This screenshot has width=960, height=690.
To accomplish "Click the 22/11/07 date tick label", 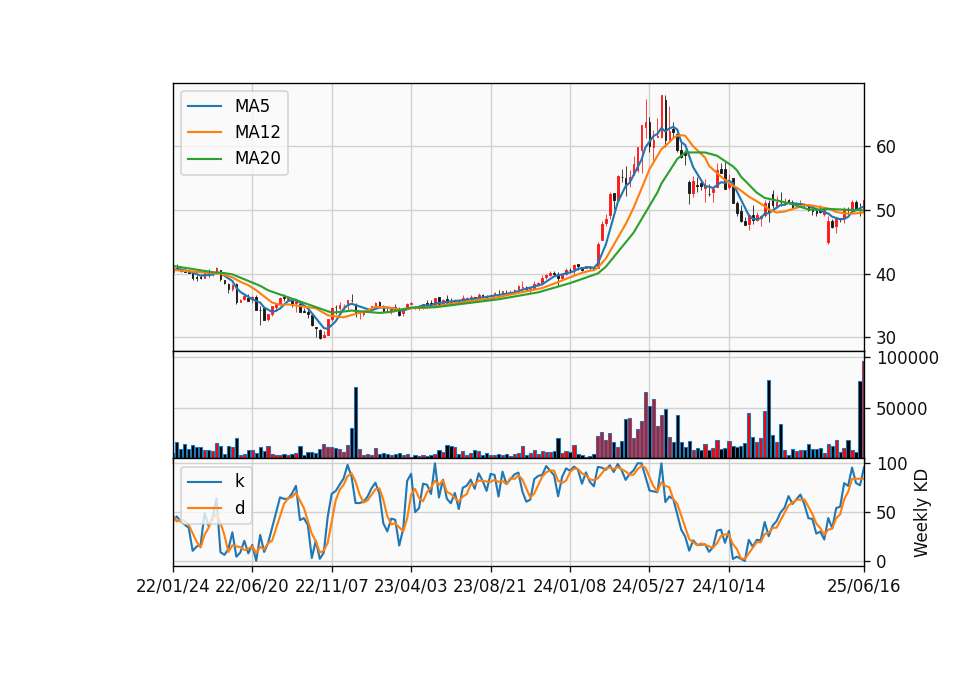I will tap(331, 586).
